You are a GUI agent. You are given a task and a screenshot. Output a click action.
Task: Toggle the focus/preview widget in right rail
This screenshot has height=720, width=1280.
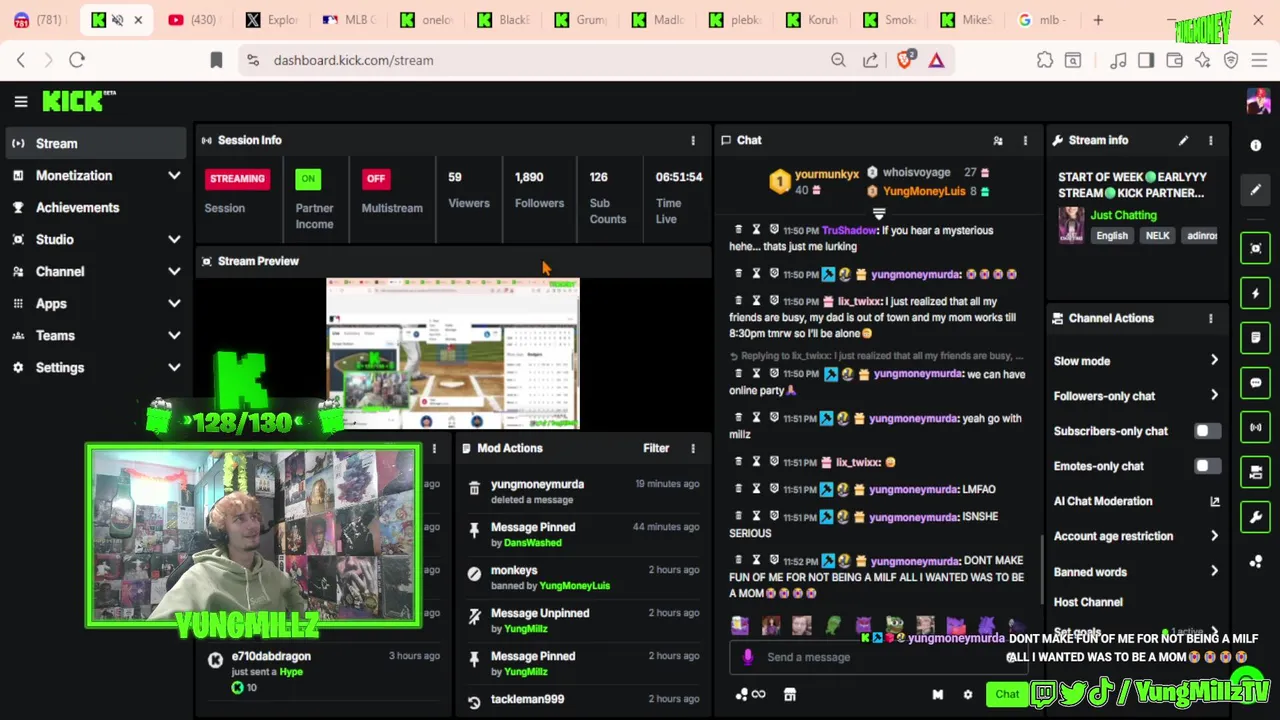pos(1256,248)
